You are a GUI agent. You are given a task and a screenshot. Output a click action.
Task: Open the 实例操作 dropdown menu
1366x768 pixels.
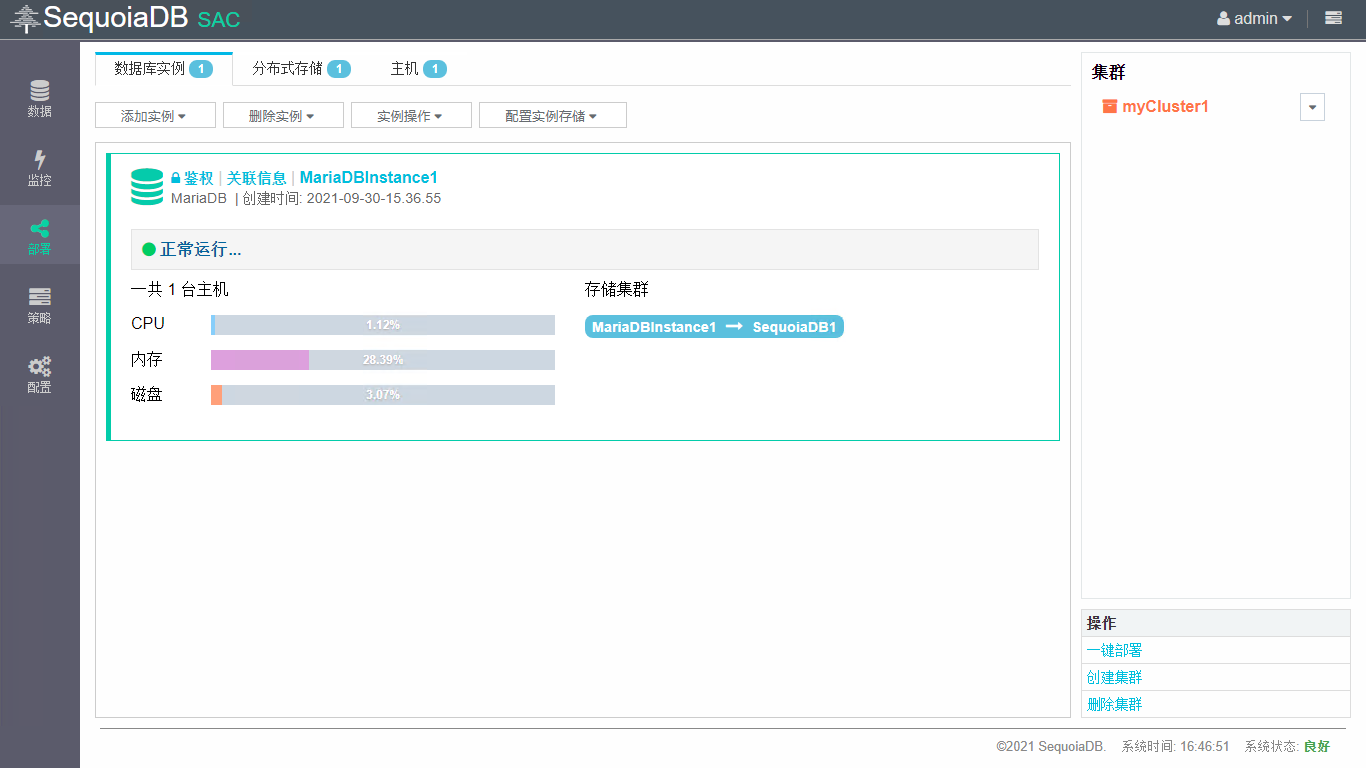coord(410,116)
